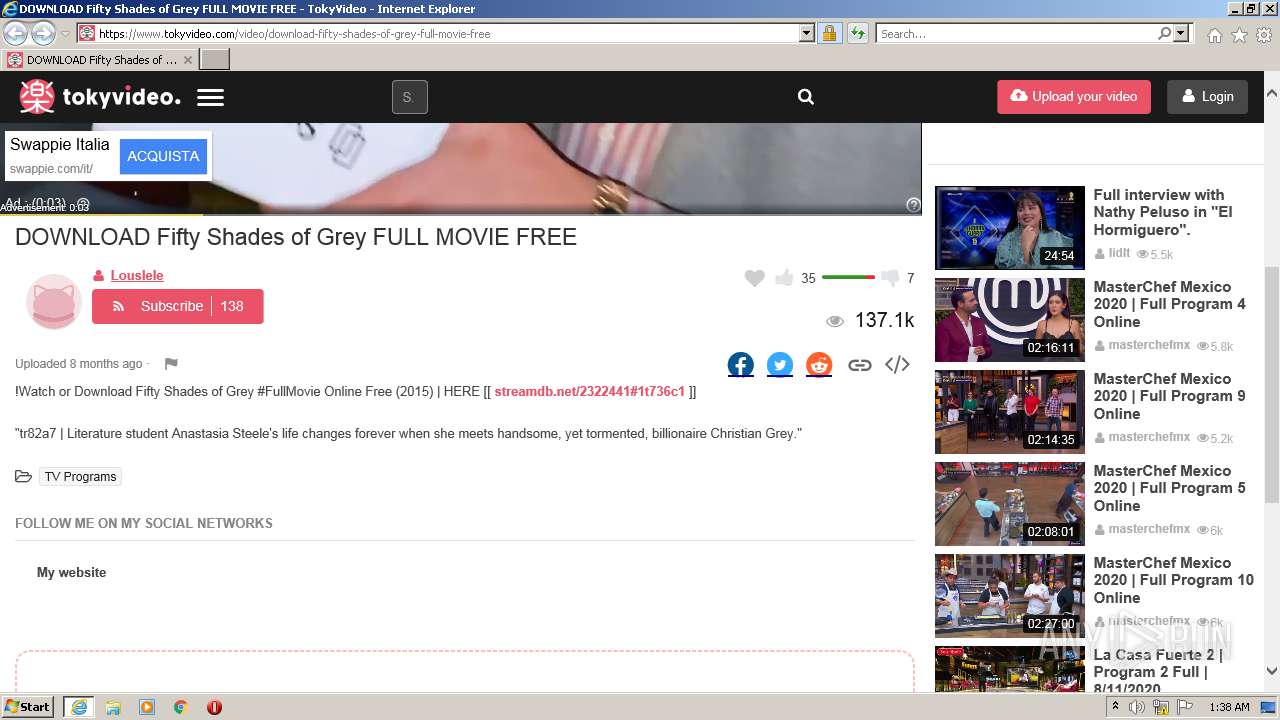
Task: Click the system clock 1:38 AM
Action: (1229, 707)
